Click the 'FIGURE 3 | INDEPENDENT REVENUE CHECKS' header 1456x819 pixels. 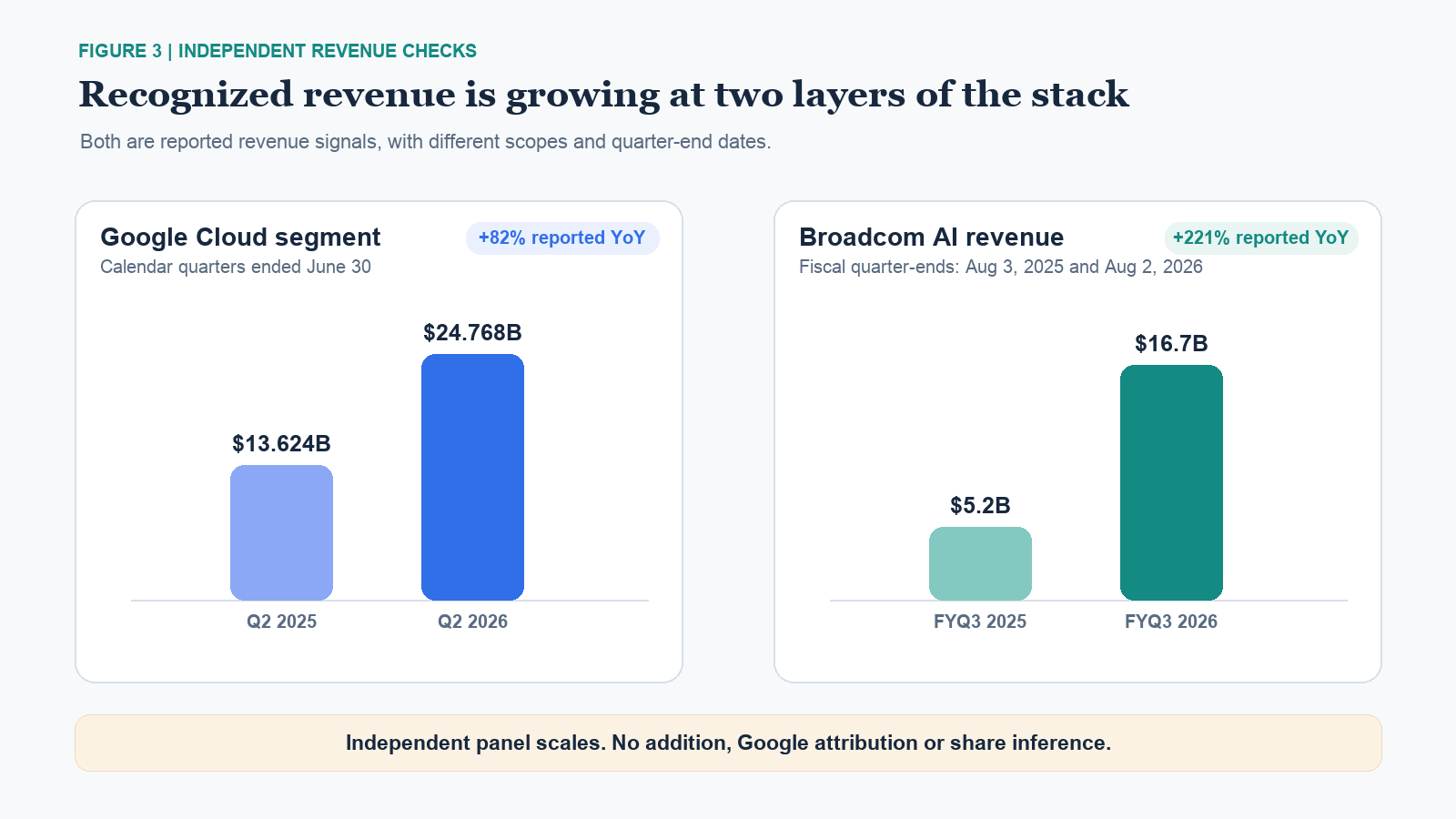coord(278,51)
